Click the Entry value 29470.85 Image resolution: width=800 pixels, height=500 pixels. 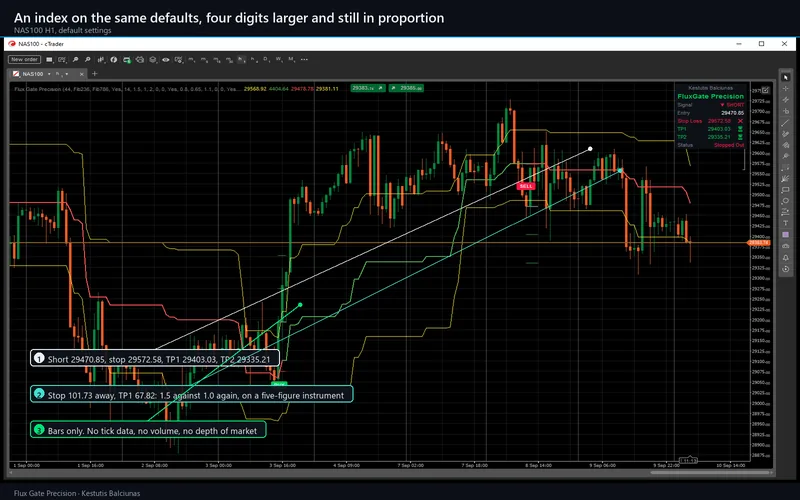click(x=732, y=113)
